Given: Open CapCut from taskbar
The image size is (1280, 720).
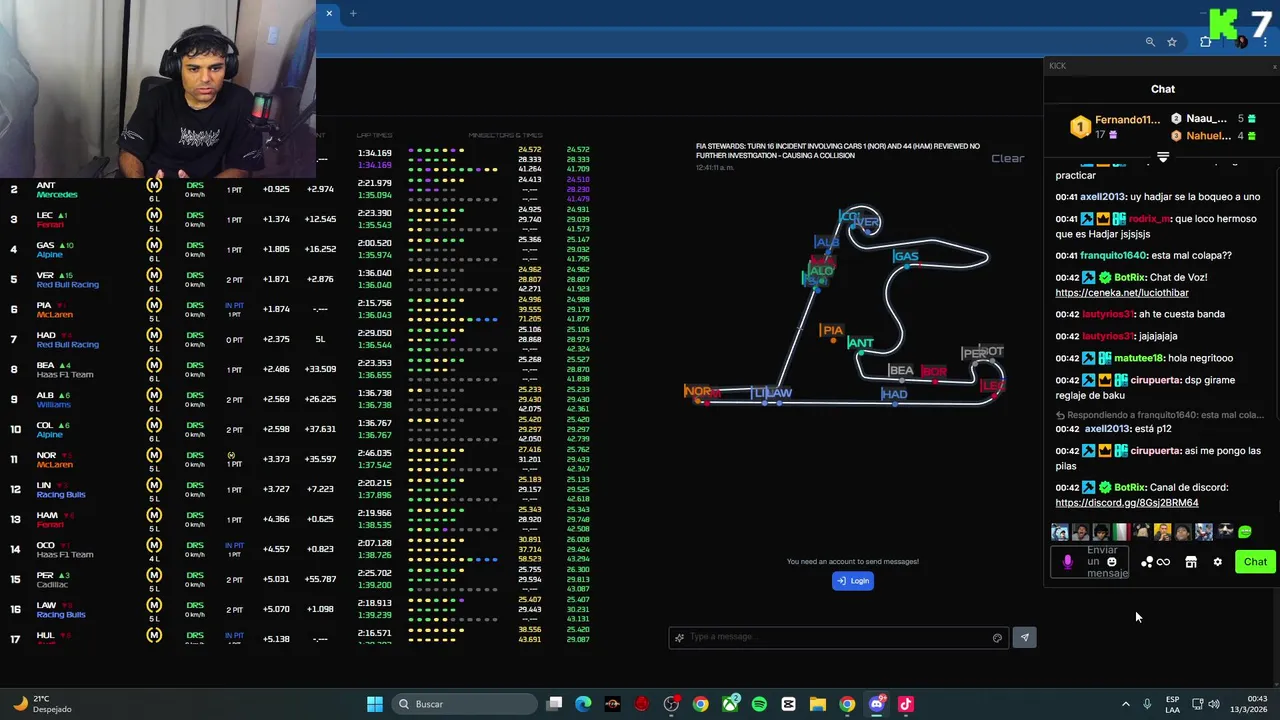Looking at the screenshot, I should click(x=788, y=704).
